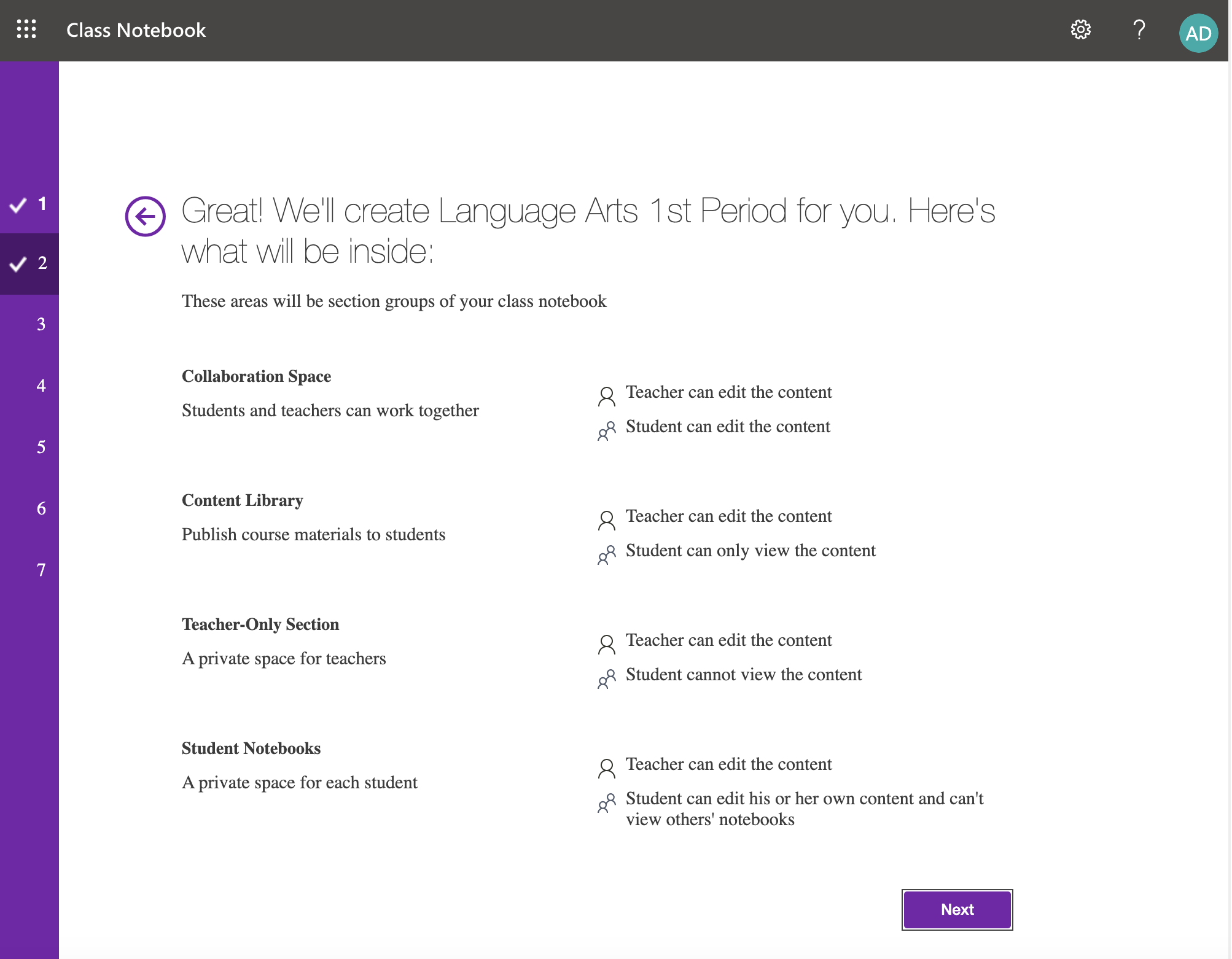Open the app launcher grid icon
Image resolution: width=1232 pixels, height=959 pixels.
click(x=26, y=29)
